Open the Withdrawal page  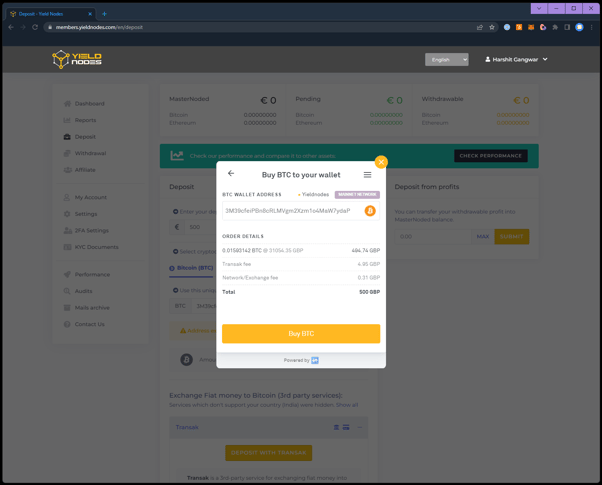[x=90, y=153]
